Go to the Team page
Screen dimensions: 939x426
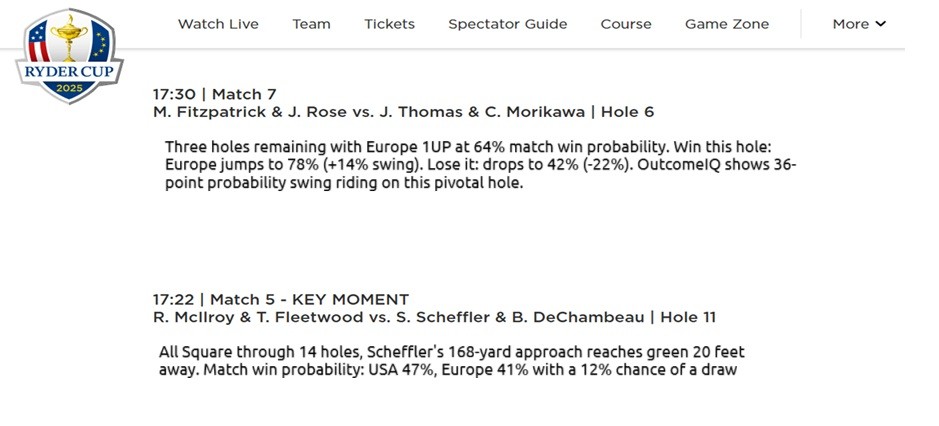(311, 24)
